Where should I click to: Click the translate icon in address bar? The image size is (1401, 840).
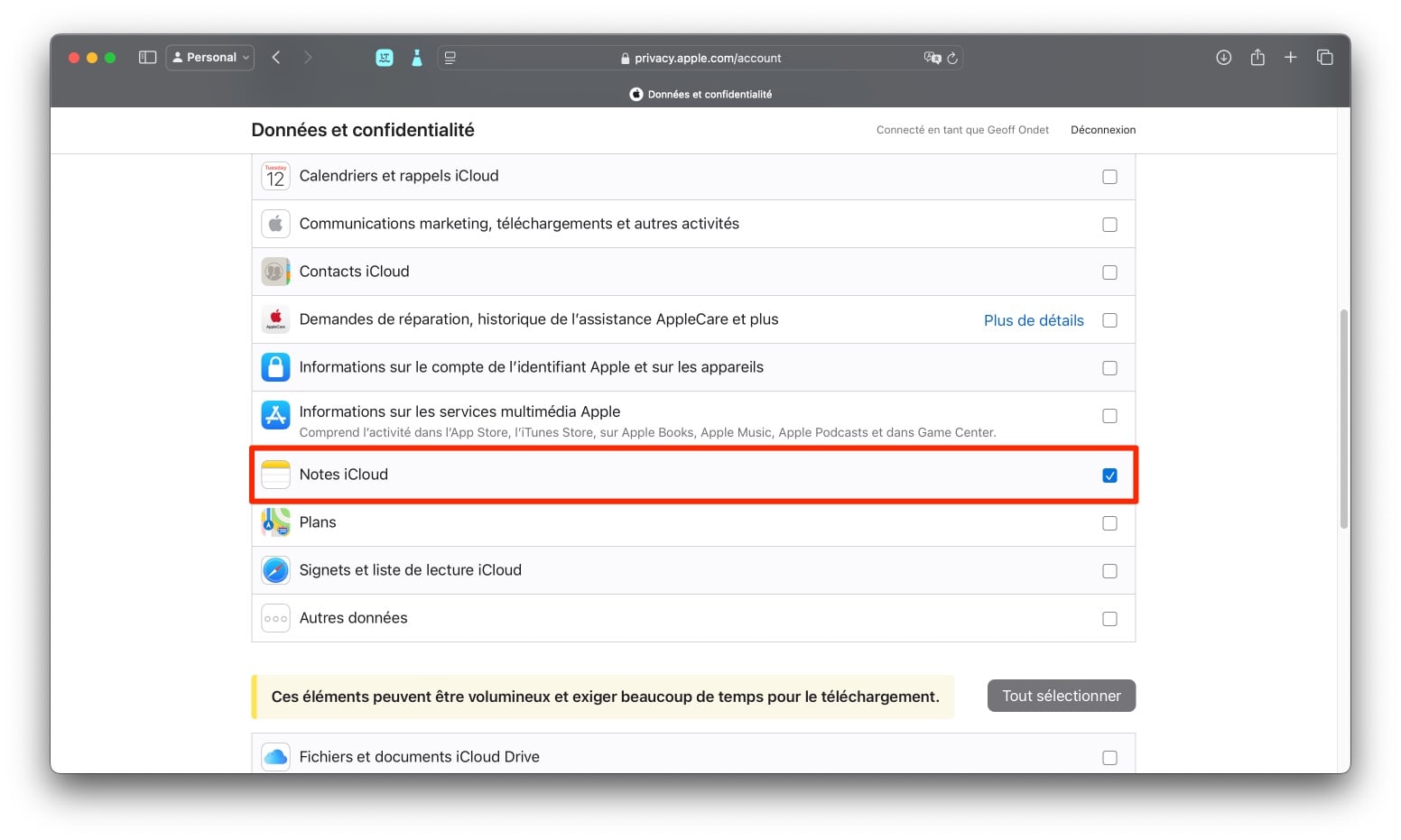932,58
